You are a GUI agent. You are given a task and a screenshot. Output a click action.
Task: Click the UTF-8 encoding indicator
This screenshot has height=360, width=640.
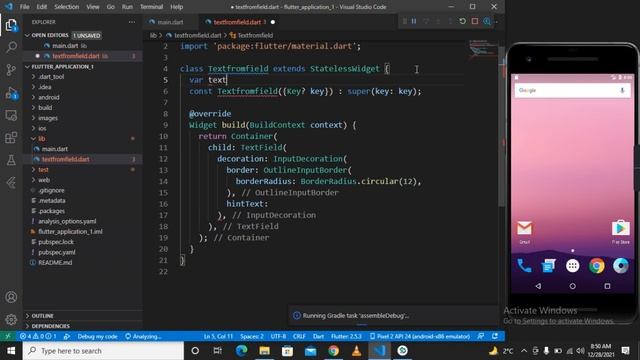(x=278, y=336)
